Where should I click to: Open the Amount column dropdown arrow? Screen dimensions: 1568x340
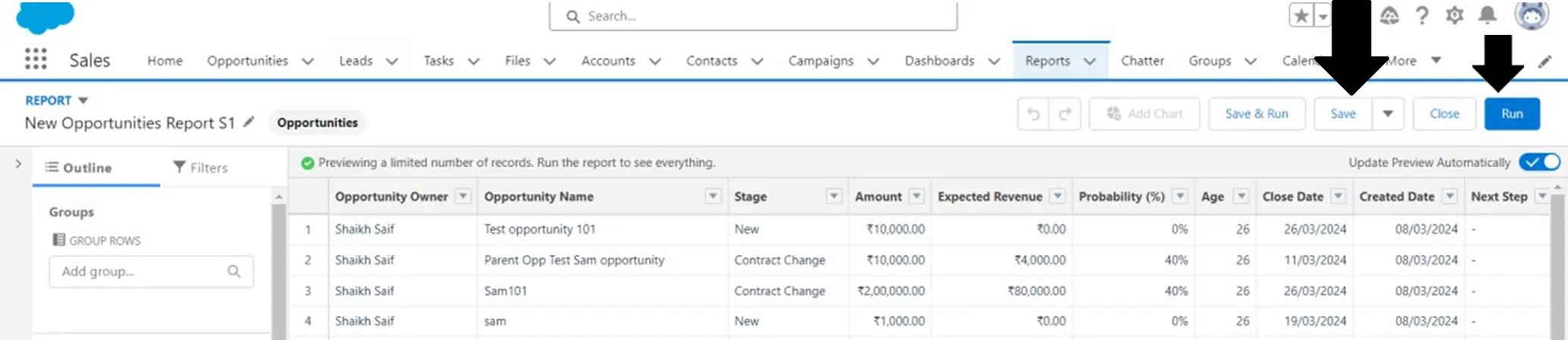pos(917,197)
